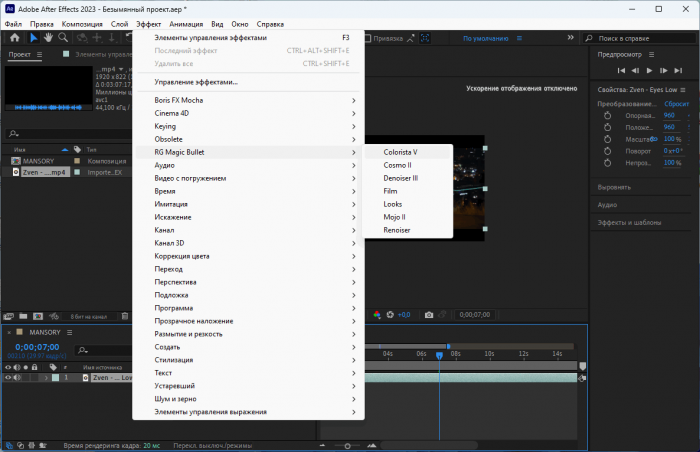The height and width of the screenshot is (452, 700).
Task: Toggle video visibility eye for Zven layer
Action: click(8, 378)
